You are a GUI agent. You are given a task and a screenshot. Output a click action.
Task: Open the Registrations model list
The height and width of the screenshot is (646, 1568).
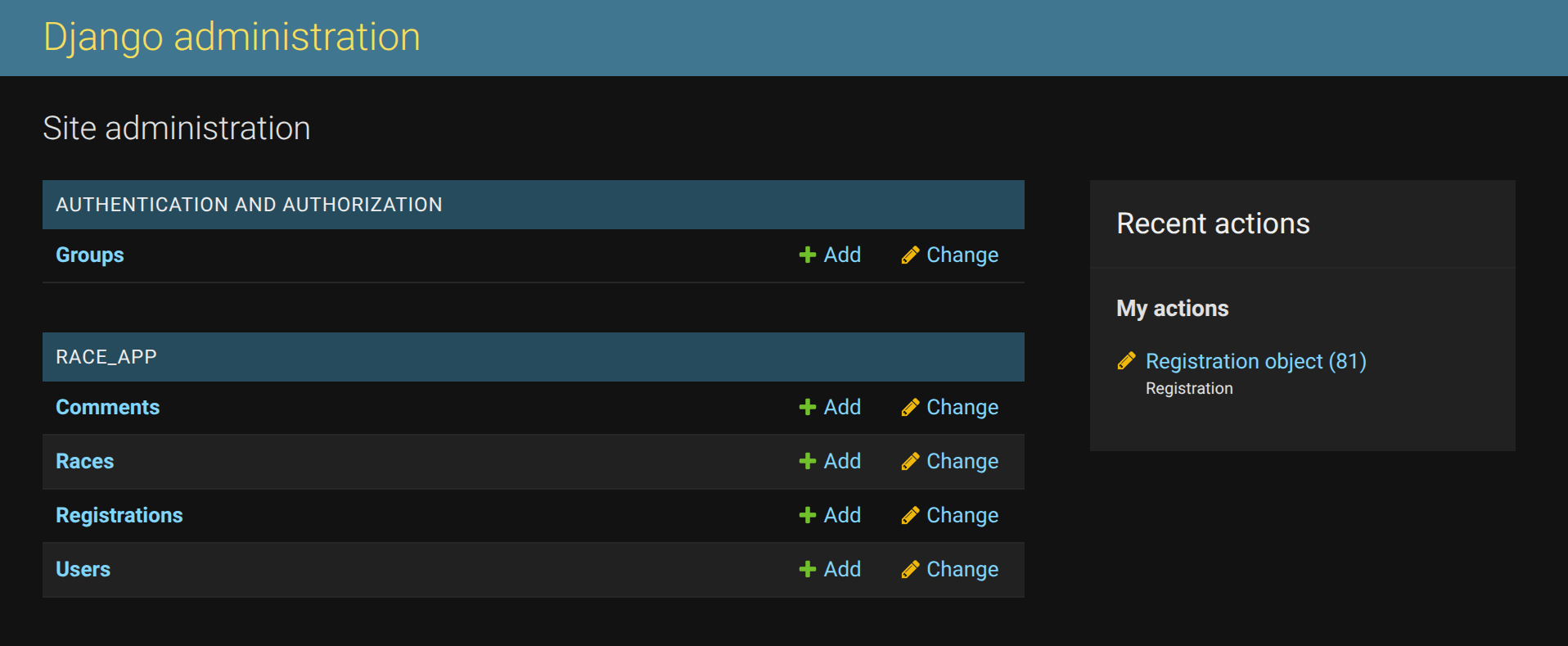[119, 516]
